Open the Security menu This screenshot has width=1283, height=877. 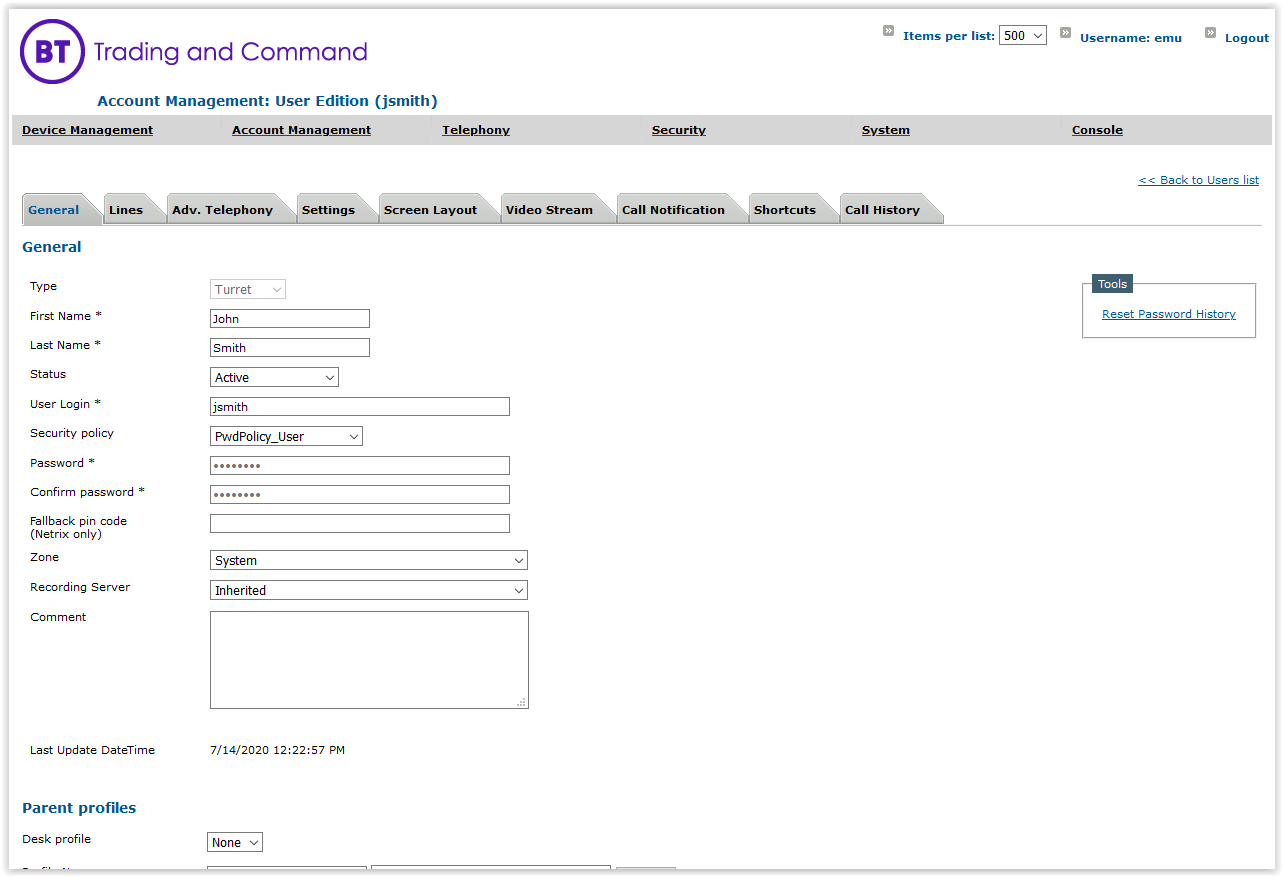[679, 130]
